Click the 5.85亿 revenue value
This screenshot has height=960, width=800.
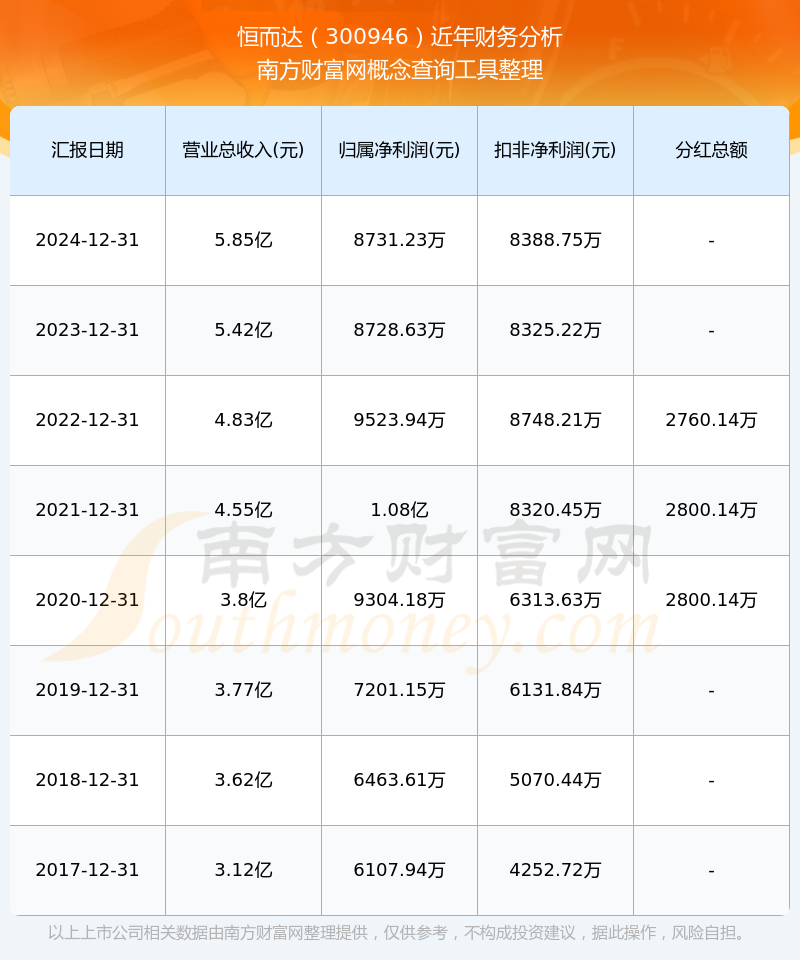tap(243, 240)
